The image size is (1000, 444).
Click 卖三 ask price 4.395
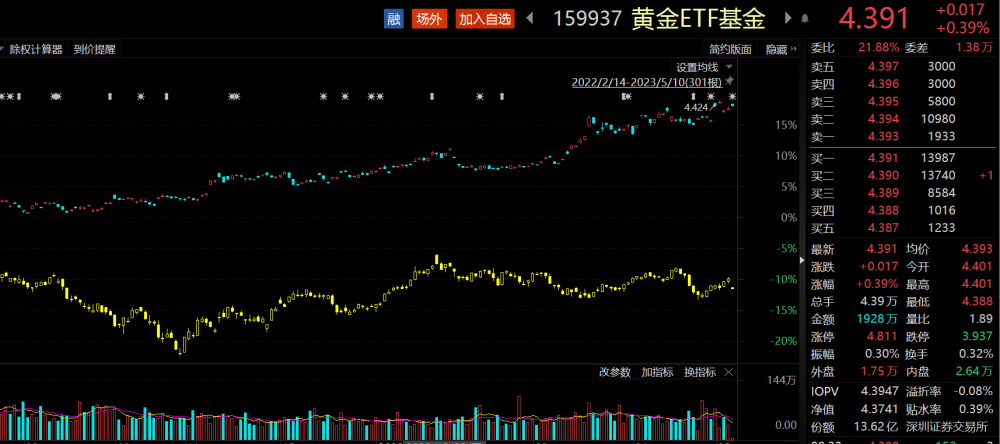pos(883,101)
